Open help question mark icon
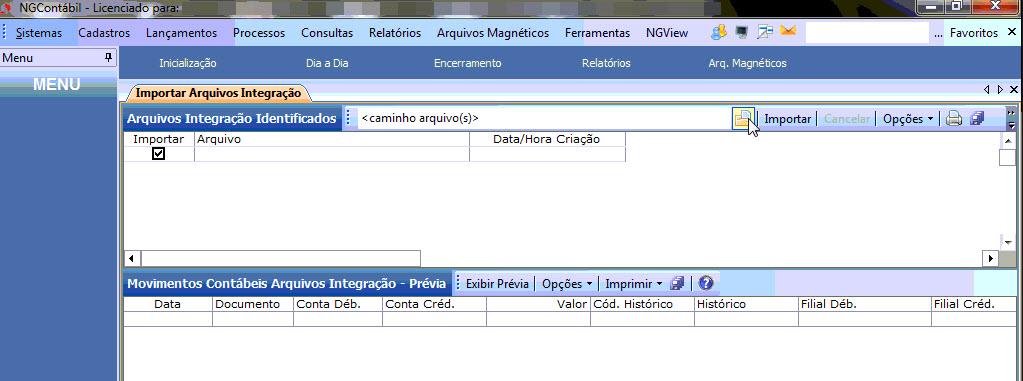The width and height of the screenshot is (1023, 381). pyautogui.click(x=705, y=284)
